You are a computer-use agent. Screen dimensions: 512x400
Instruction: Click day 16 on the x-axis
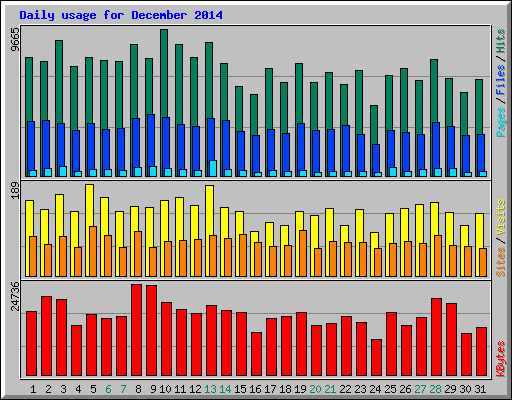point(255,389)
